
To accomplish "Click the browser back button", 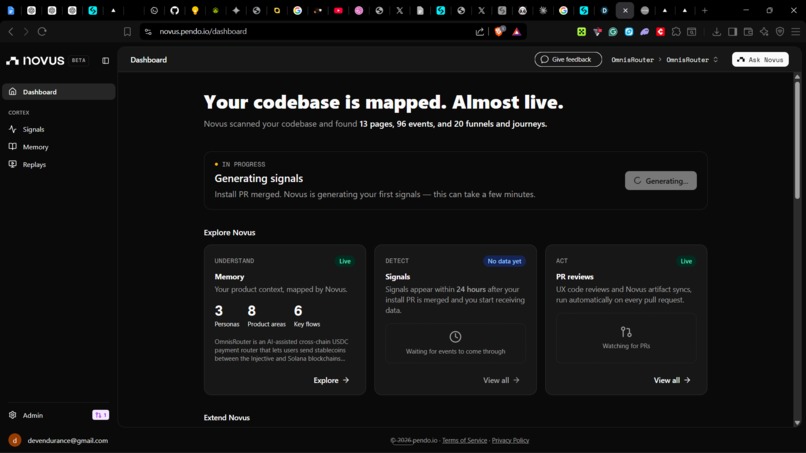I will coord(11,31).
